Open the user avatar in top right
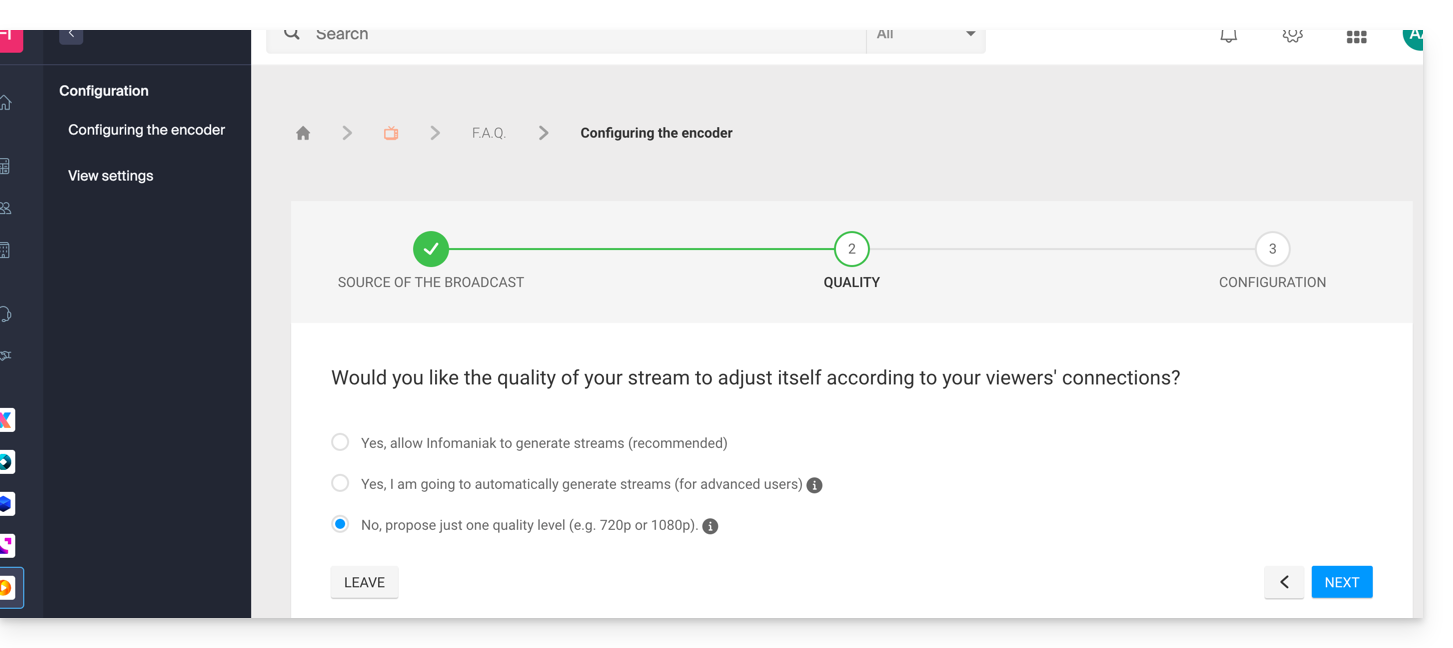1453x648 pixels. tap(1412, 36)
